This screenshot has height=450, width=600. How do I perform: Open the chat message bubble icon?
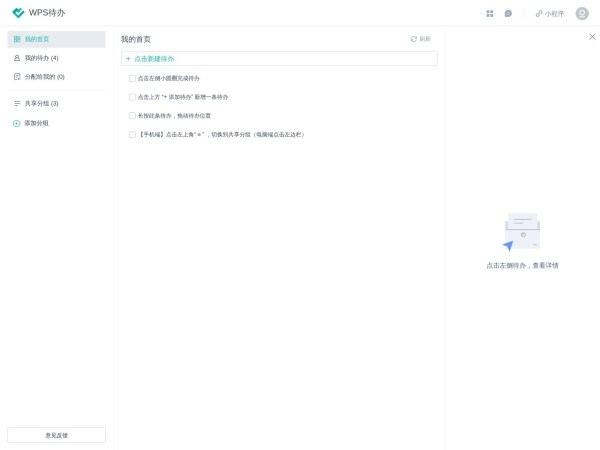pyautogui.click(x=508, y=14)
